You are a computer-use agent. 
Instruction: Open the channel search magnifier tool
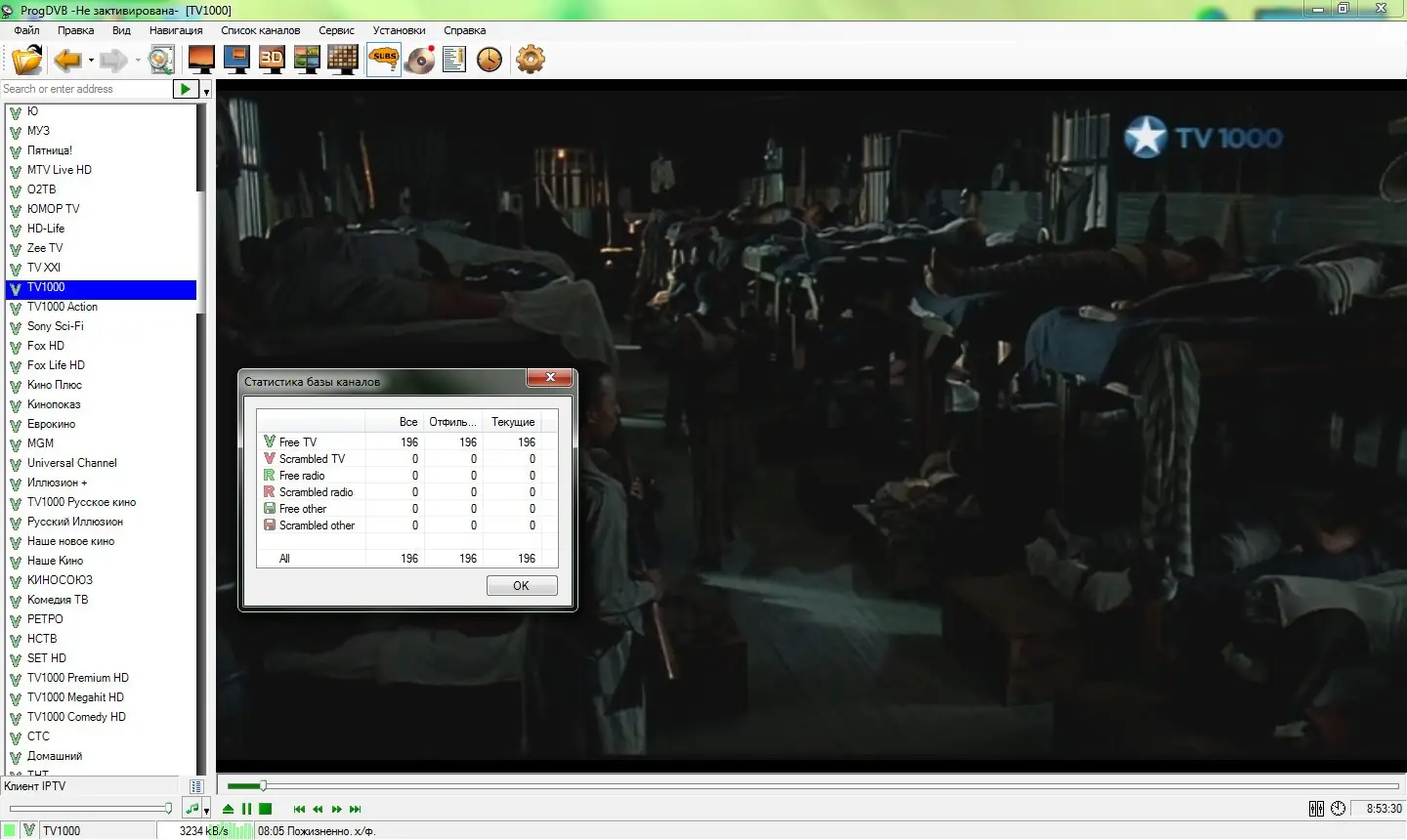(x=161, y=60)
